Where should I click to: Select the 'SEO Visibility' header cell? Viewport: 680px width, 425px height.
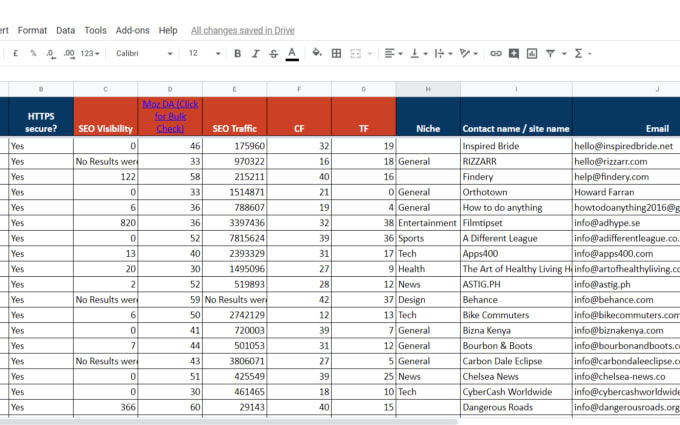[x=105, y=116]
